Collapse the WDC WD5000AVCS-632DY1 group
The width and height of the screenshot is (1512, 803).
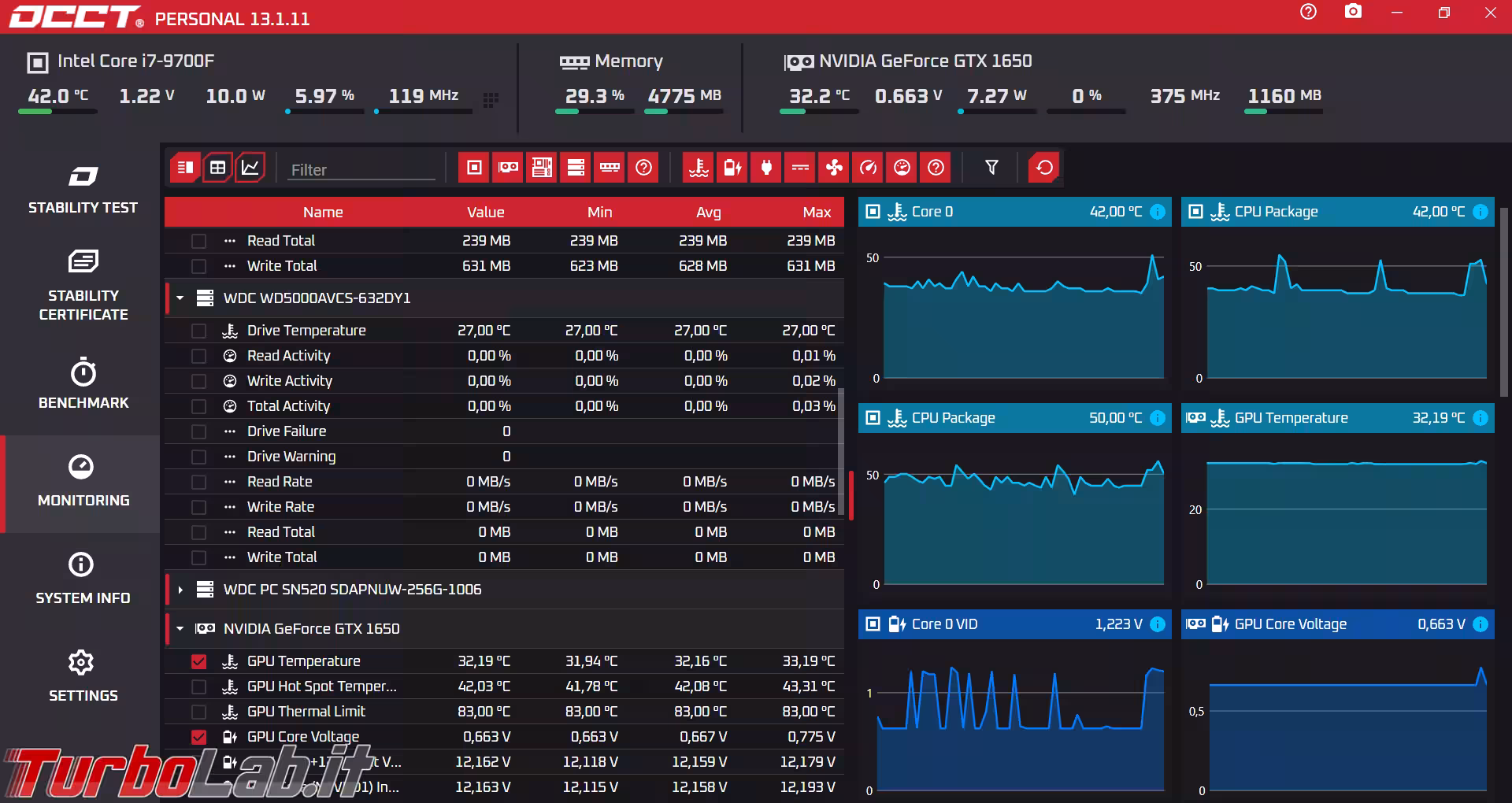tap(180, 298)
